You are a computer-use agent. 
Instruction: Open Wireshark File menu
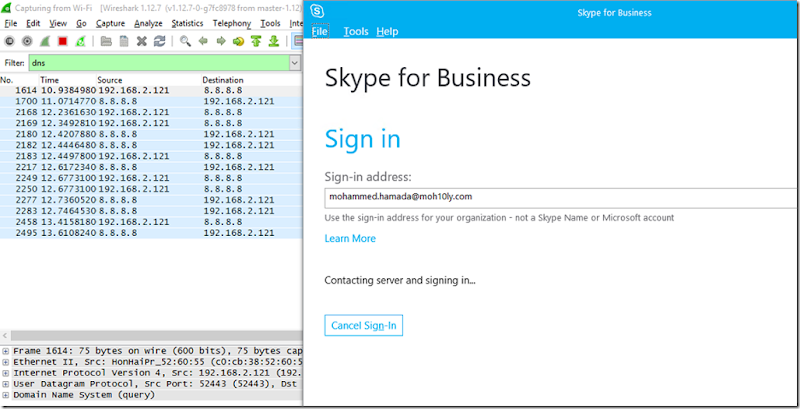tap(11, 23)
